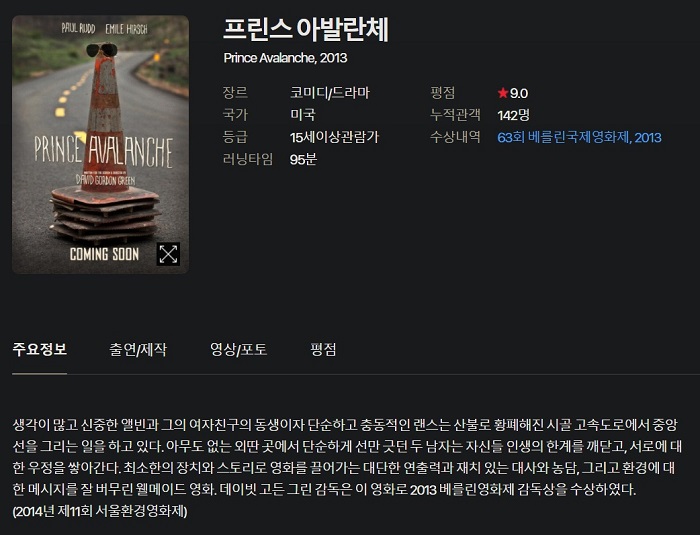Click the 서울환경영화제 footnote text
The image size is (700, 535).
[100, 511]
